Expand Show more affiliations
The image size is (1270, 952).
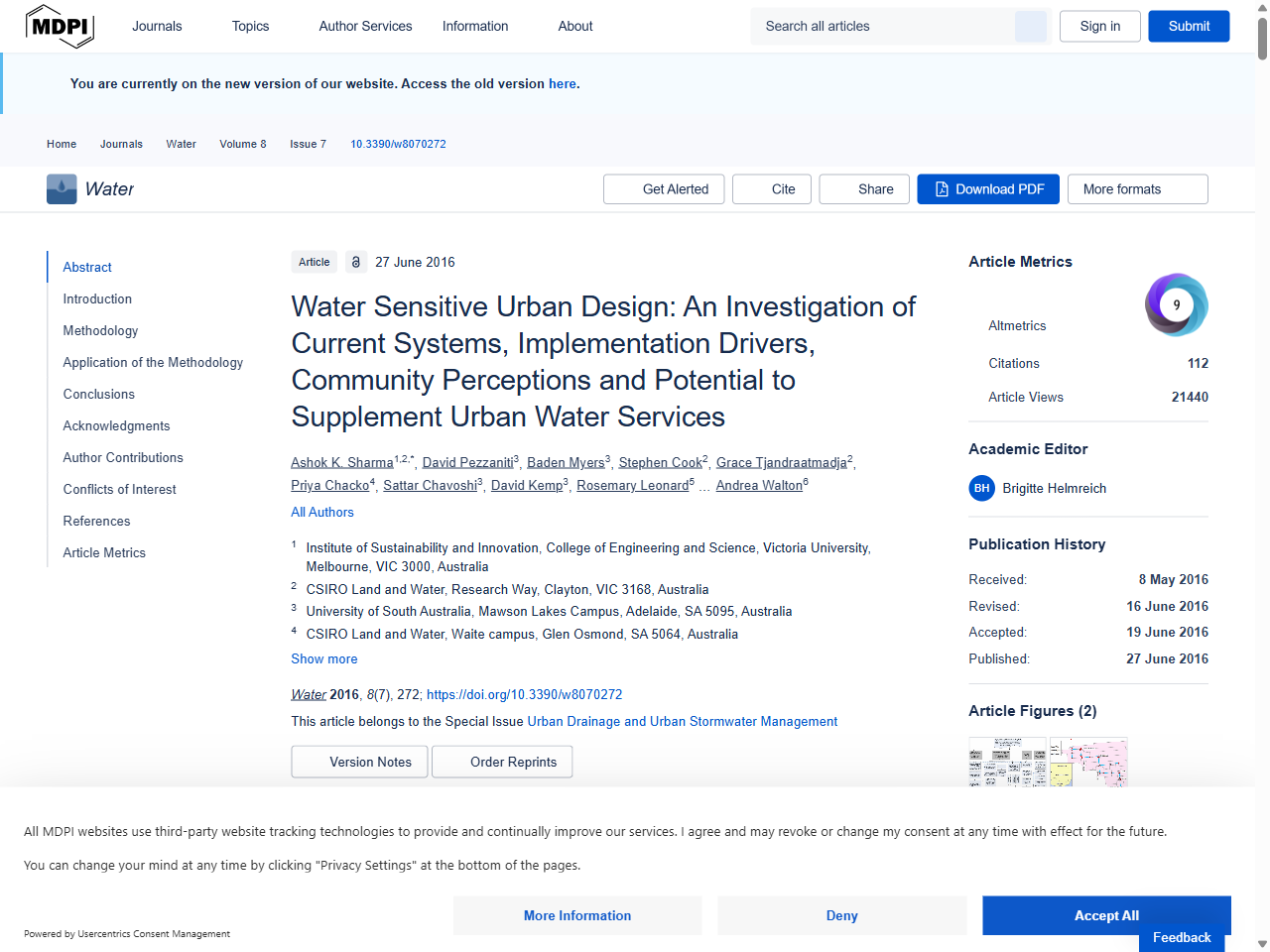click(323, 658)
